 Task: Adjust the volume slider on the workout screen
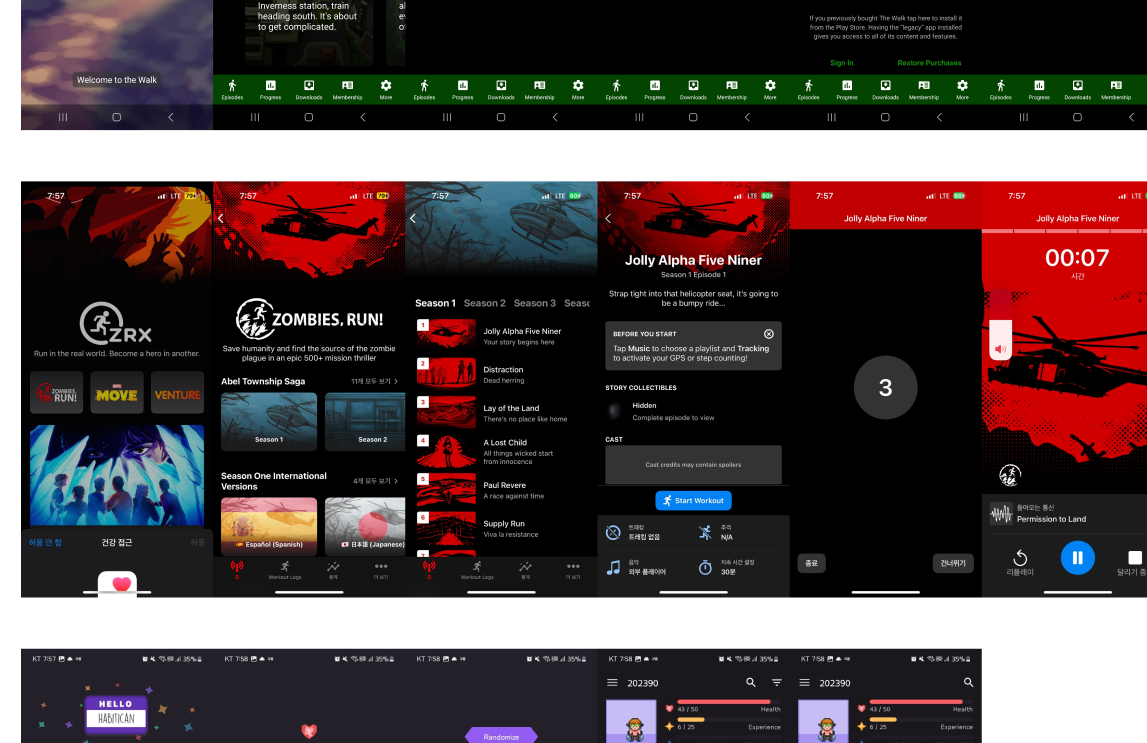pos(1001,325)
